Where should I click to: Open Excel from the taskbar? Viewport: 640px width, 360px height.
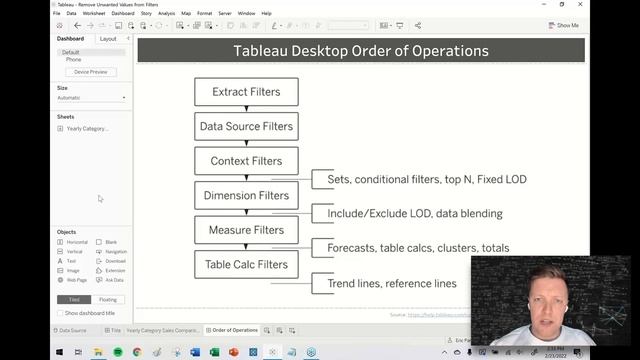214,352
